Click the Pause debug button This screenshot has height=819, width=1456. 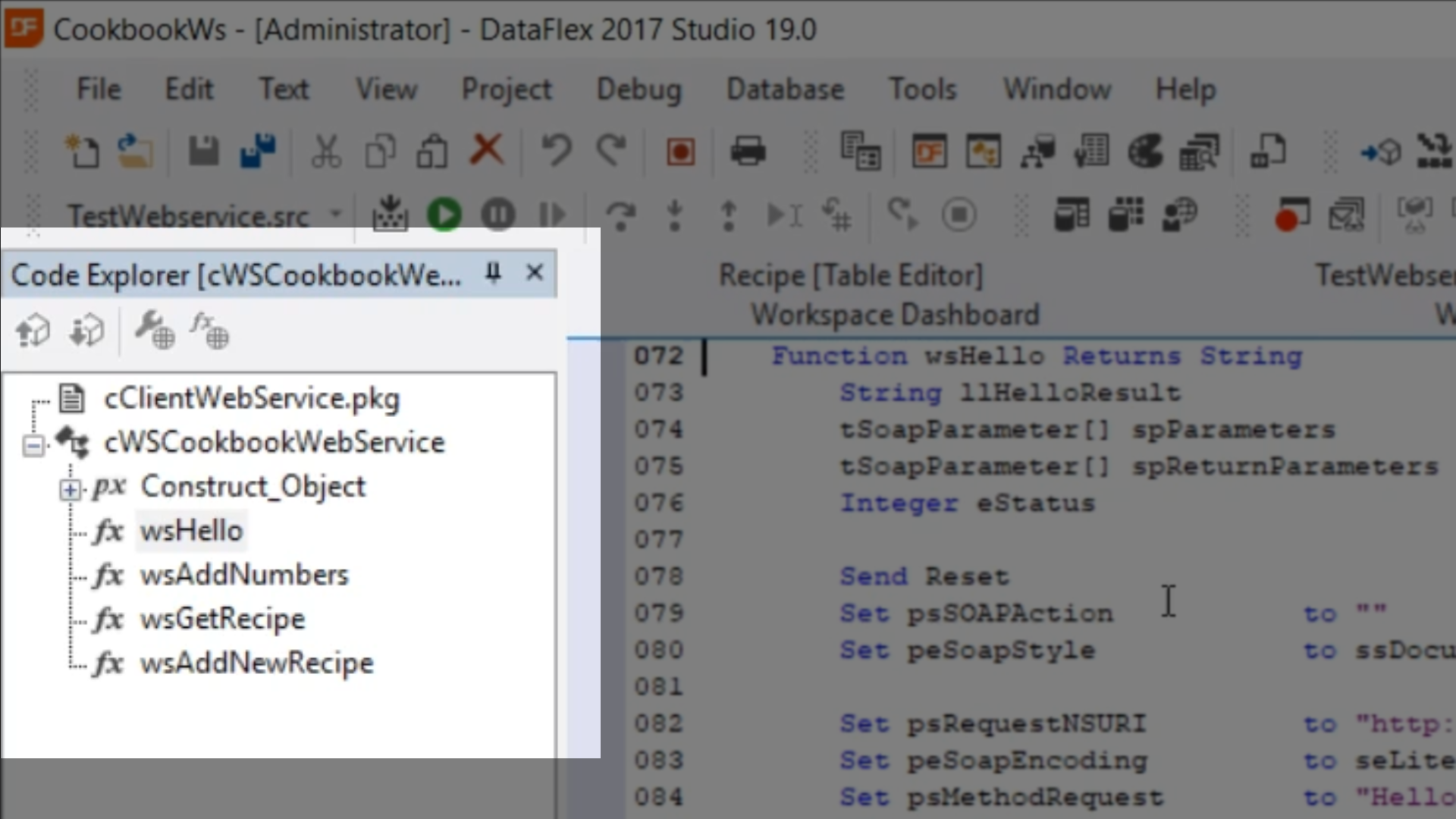tap(498, 215)
